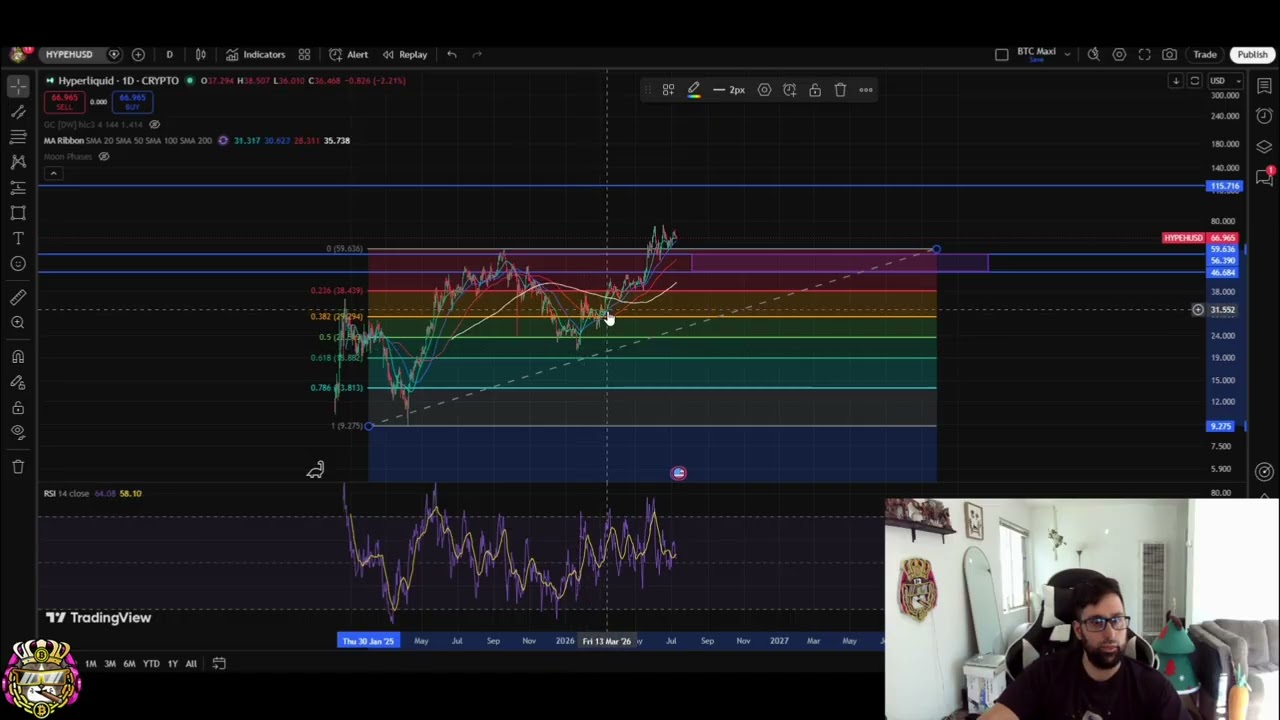Click the 66.965 SELL button

(x=64, y=101)
